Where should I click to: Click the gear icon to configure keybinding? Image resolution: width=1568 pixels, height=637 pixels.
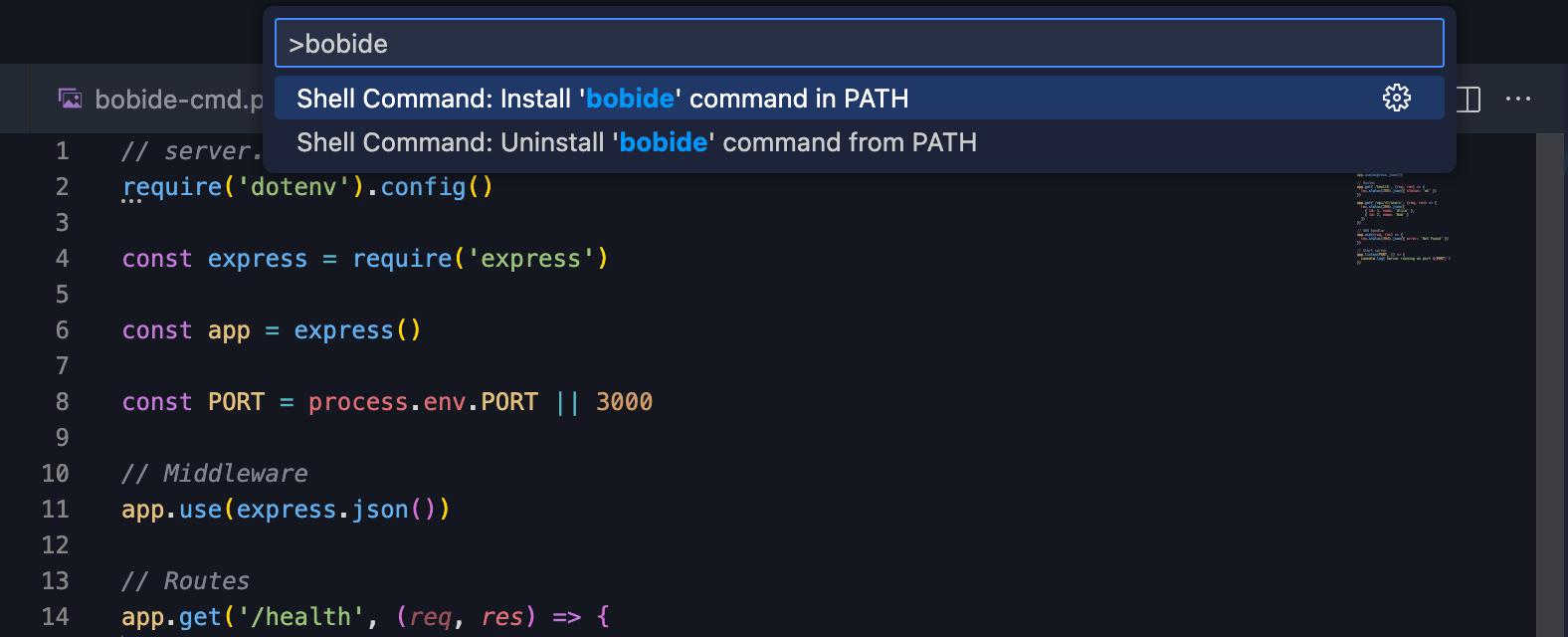(x=1396, y=98)
